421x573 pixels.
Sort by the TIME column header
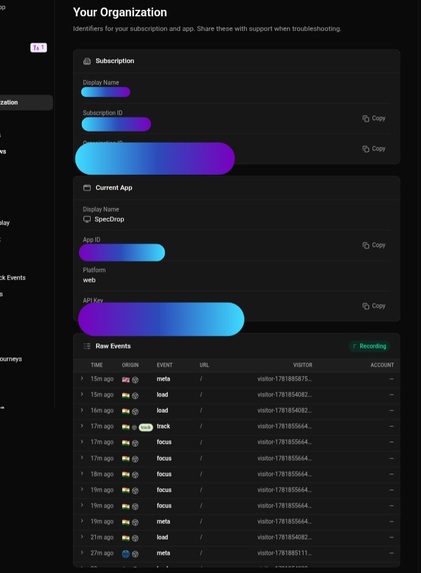pyautogui.click(x=97, y=365)
